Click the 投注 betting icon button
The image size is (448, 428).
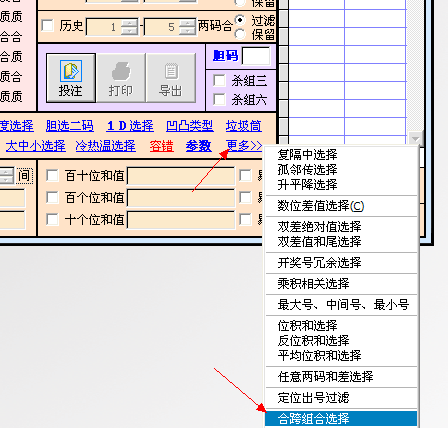(71, 78)
